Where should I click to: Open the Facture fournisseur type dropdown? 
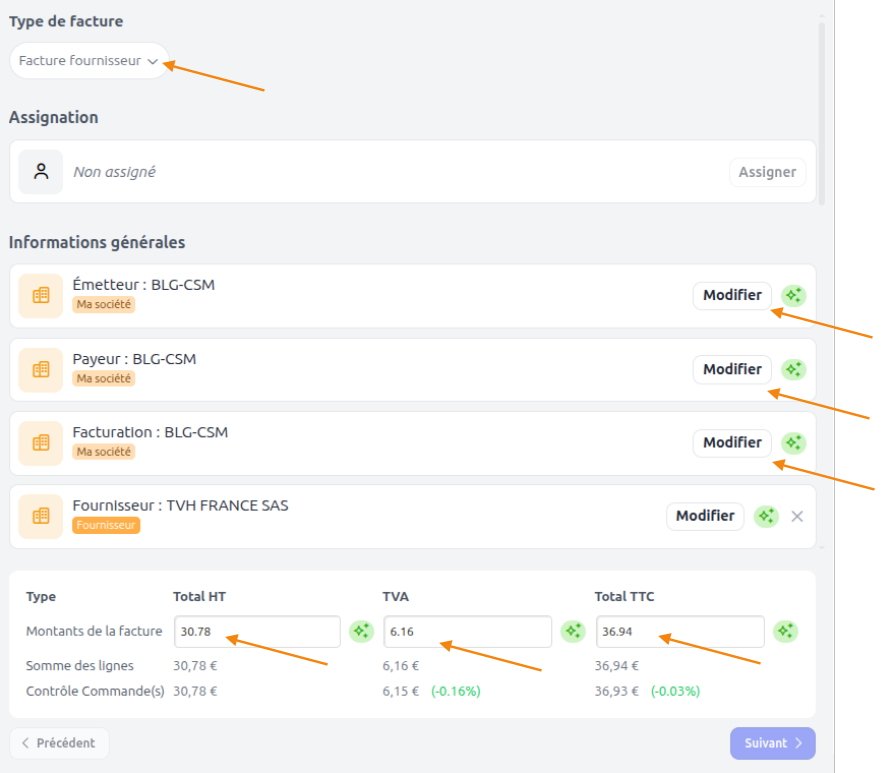89,61
